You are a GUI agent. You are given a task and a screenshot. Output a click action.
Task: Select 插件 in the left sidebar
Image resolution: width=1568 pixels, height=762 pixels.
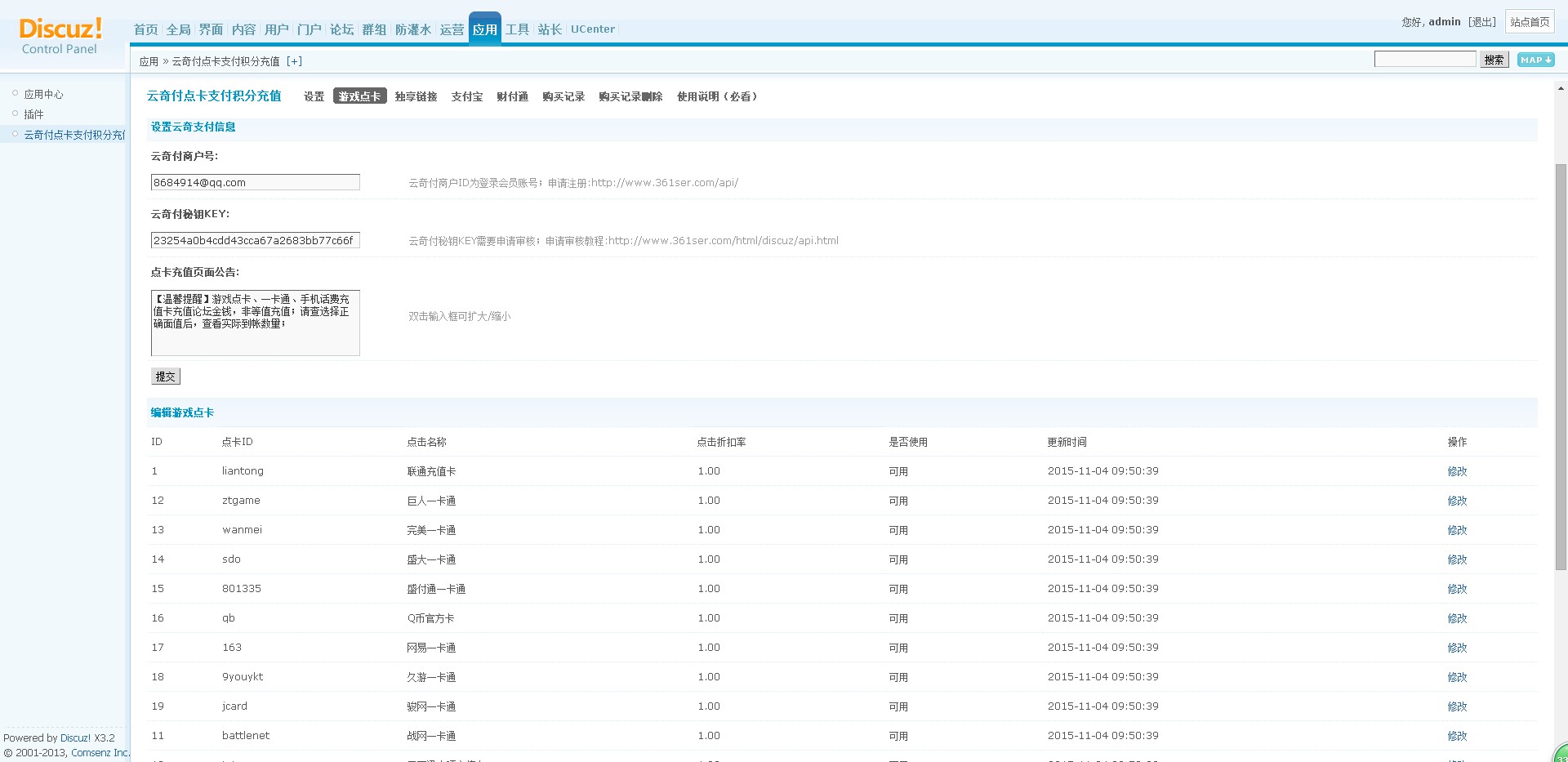33,114
